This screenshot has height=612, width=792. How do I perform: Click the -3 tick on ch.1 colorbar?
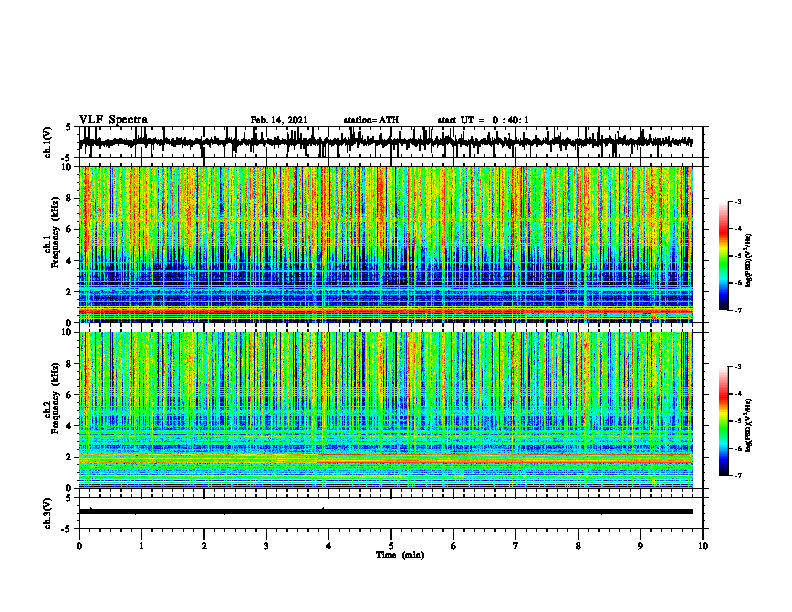click(738, 201)
